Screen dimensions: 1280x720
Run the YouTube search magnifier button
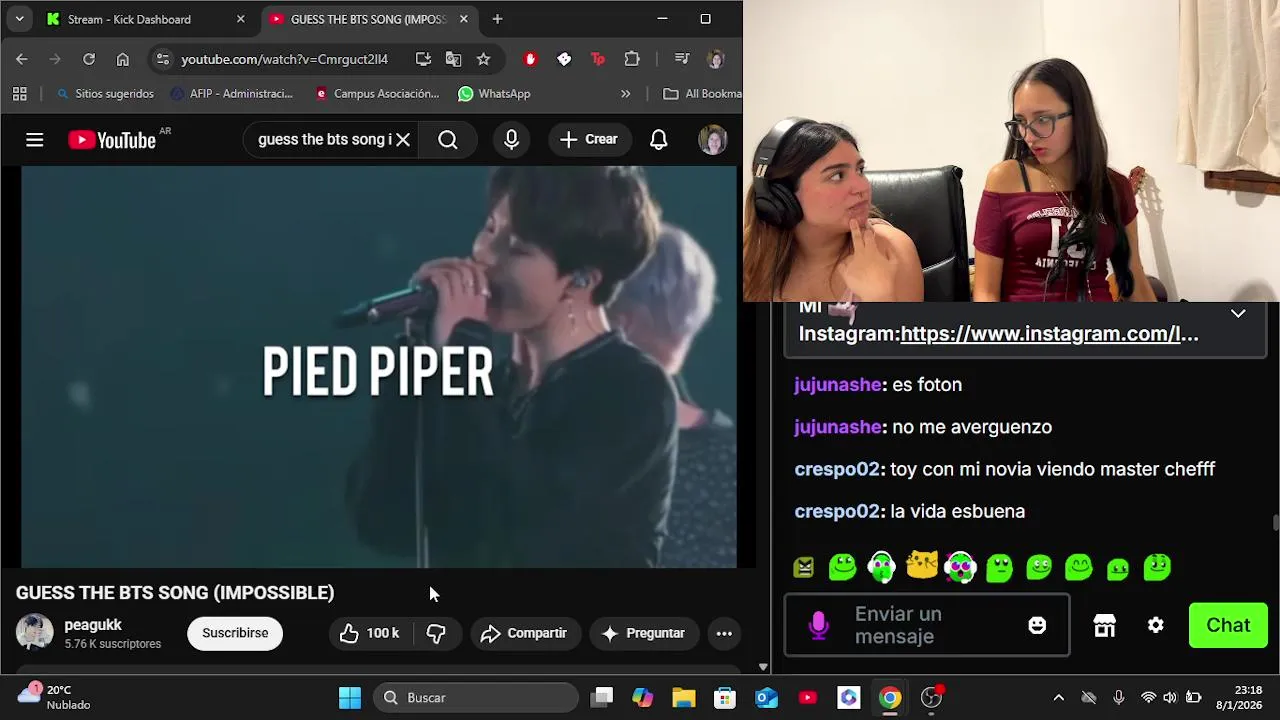coord(448,140)
